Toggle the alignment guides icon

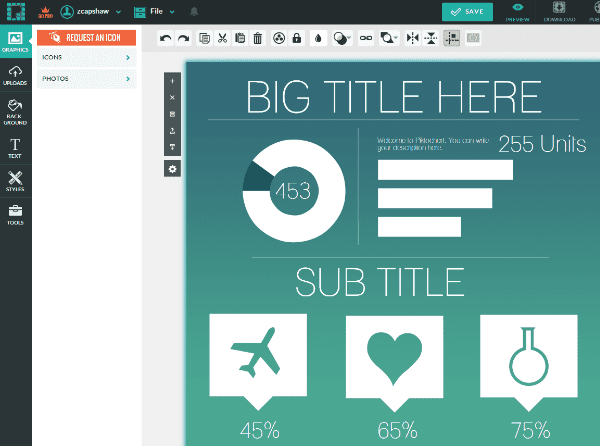(x=452, y=38)
